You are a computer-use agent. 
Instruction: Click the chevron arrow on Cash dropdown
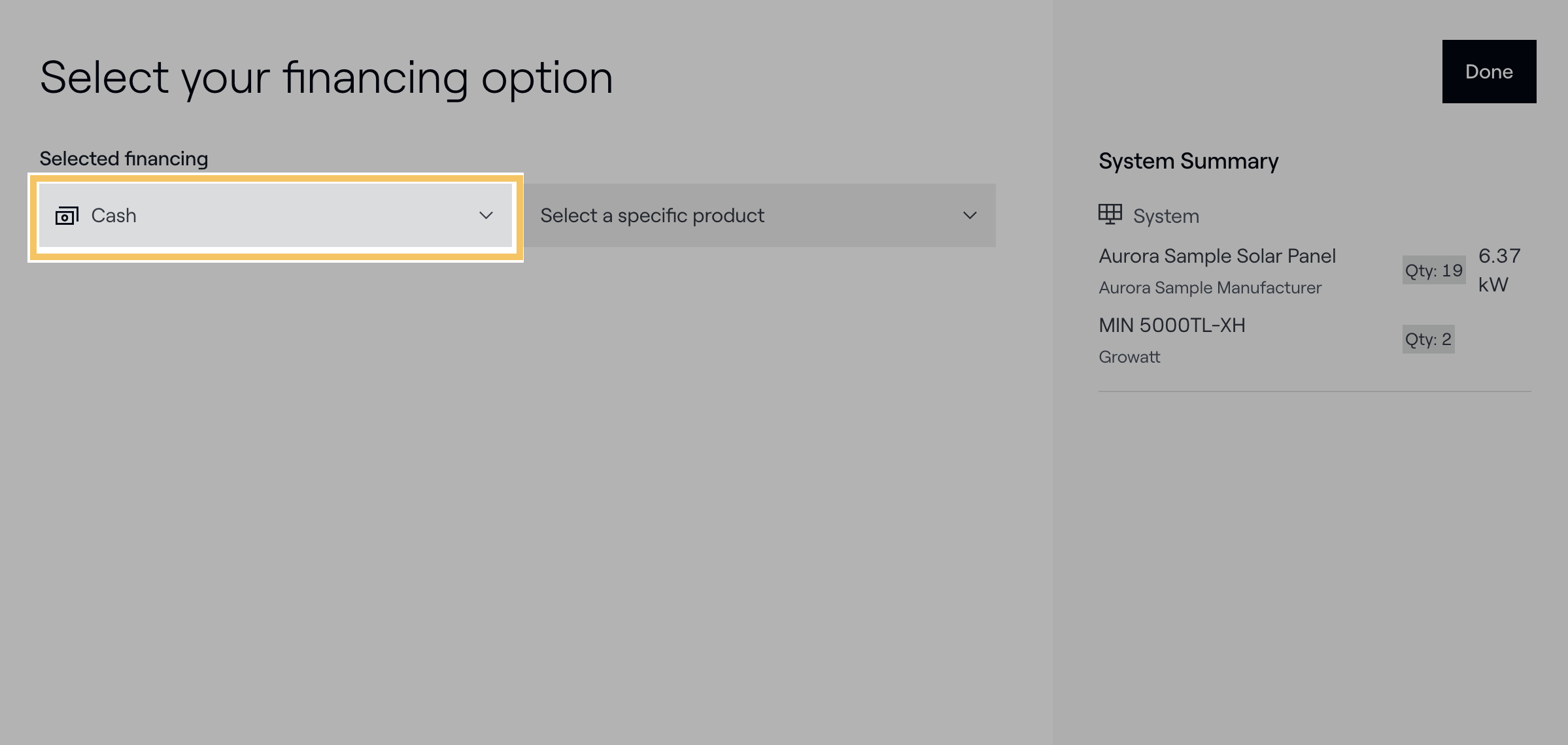point(485,216)
